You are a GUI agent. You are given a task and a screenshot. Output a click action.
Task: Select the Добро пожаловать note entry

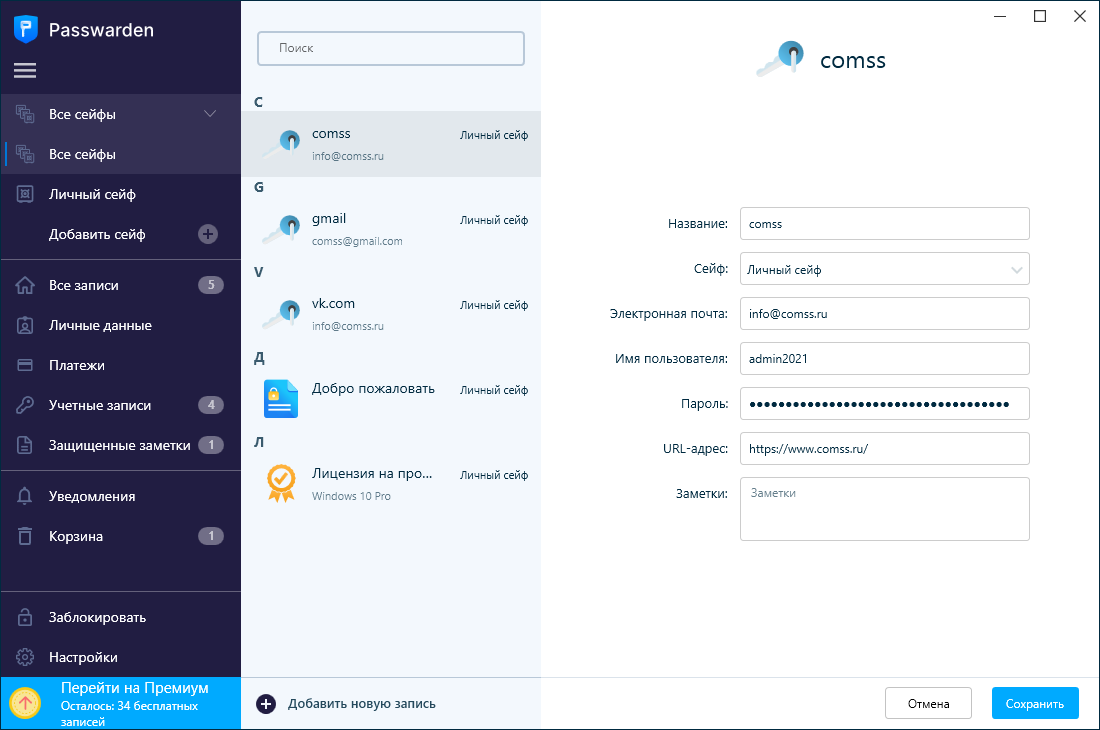click(391, 398)
